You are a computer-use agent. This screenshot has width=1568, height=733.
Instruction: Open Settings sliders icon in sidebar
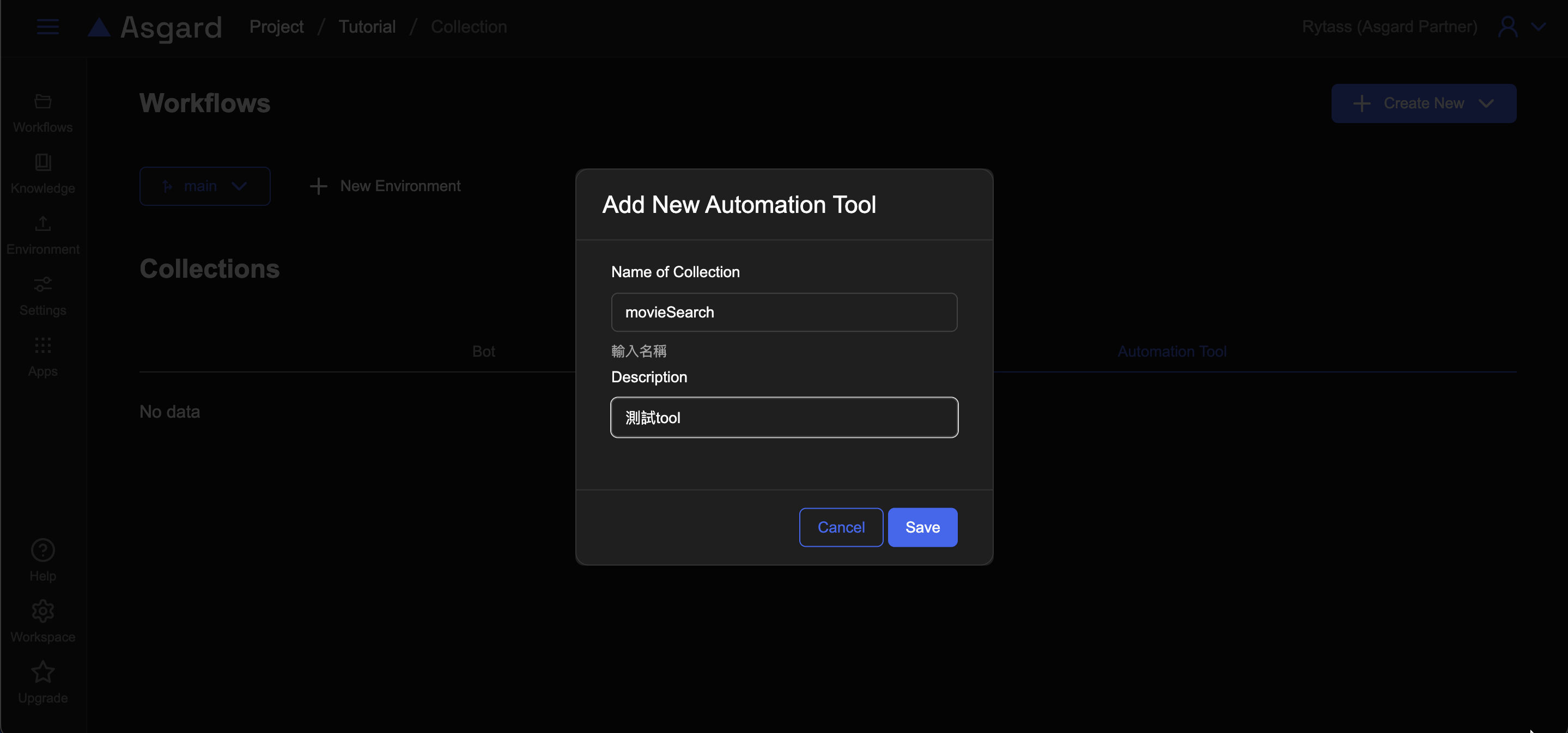(42, 284)
